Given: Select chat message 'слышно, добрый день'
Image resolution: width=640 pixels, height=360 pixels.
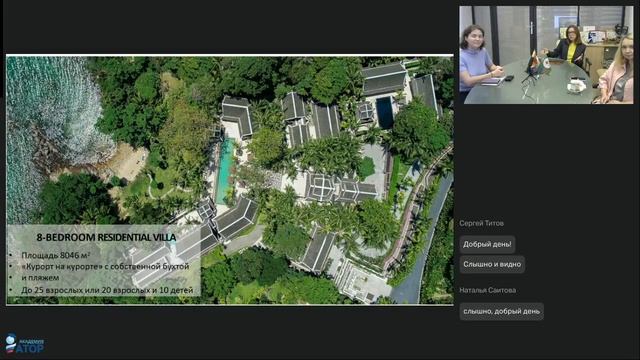Looking at the screenshot, I should (x=501, y=311).
